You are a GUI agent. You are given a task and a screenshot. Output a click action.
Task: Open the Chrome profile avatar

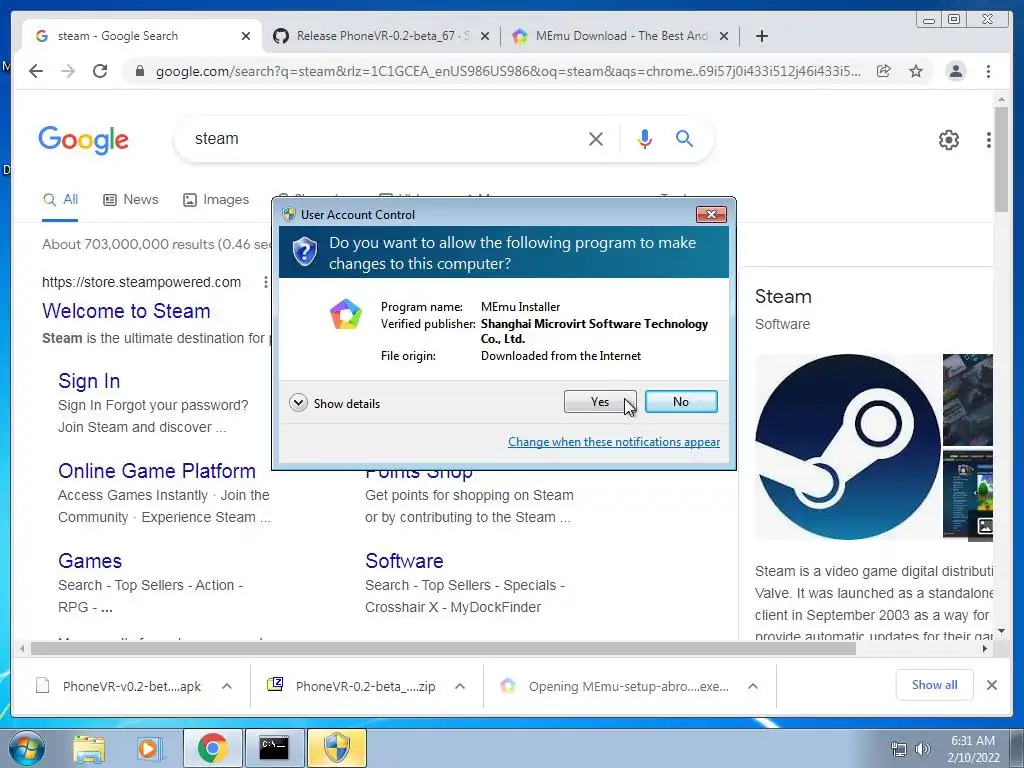pos(955,71)
